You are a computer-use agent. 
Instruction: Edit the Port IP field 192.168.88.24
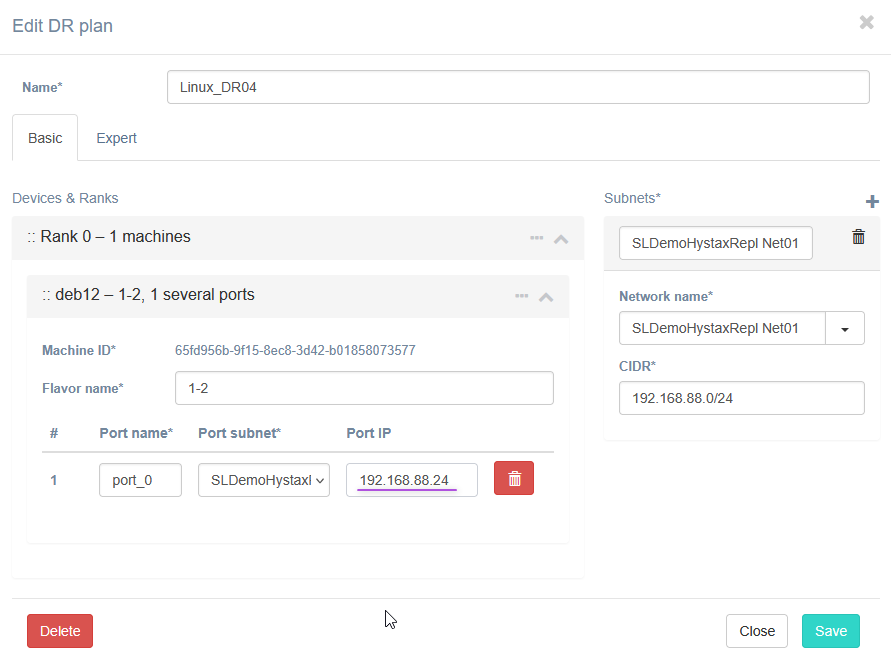[x=411, y=480]
